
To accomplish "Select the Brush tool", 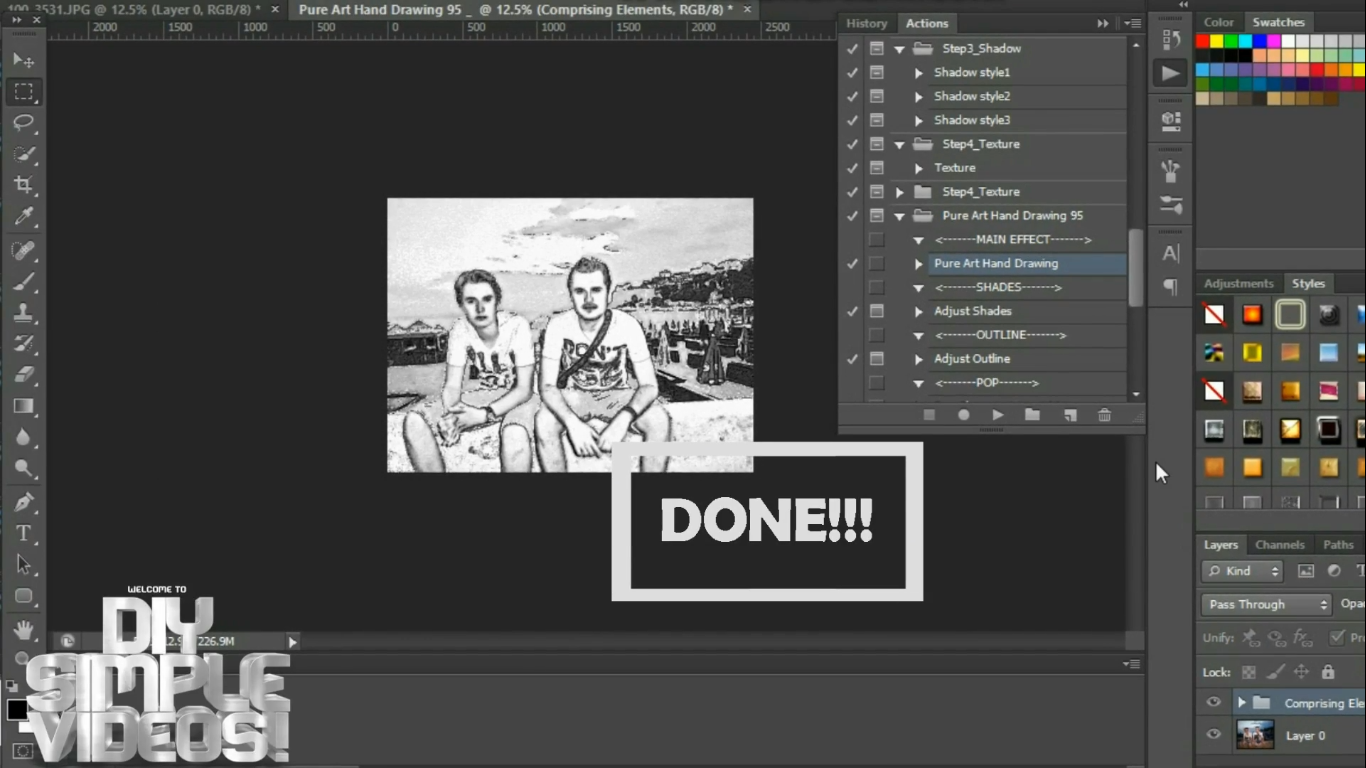I will [x=23, y=281].
